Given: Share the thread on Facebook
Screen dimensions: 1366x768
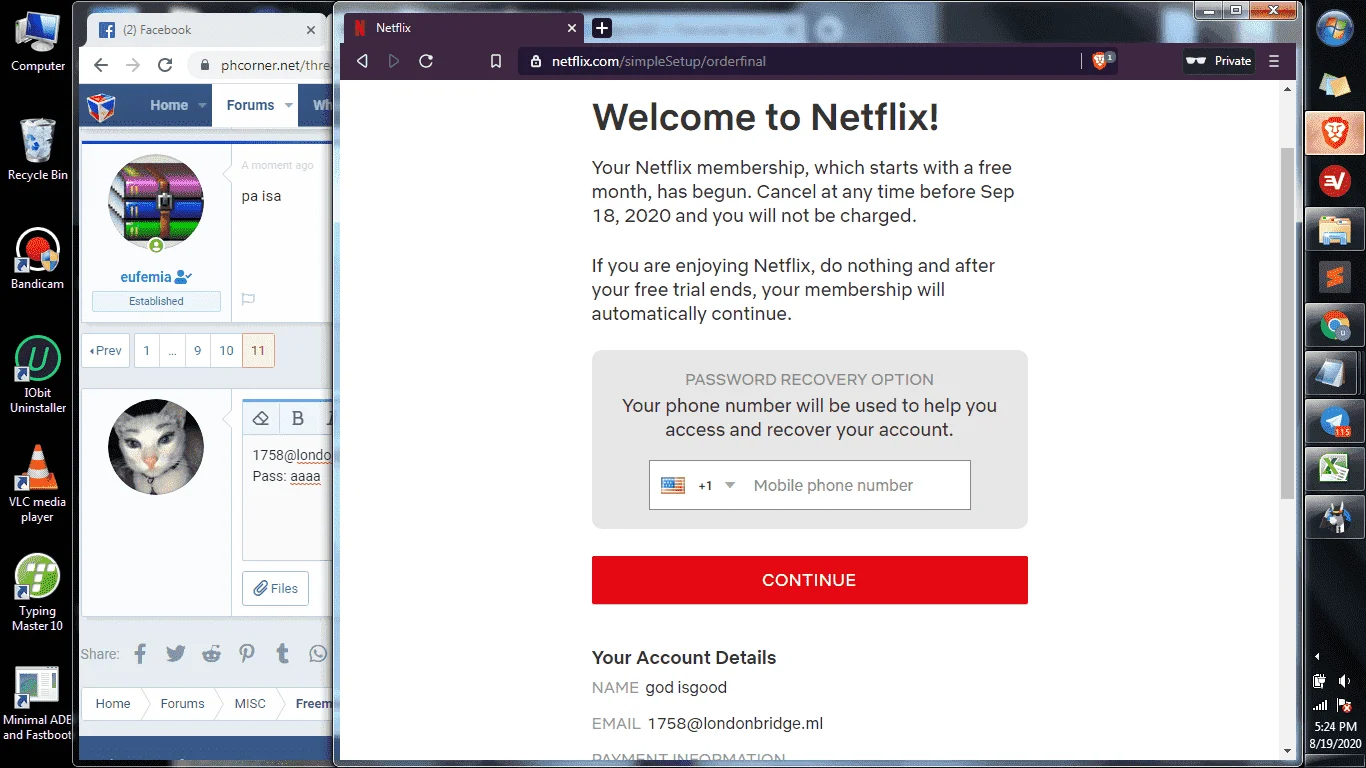Looking at the screenshot, I should [x=140, y=654].
